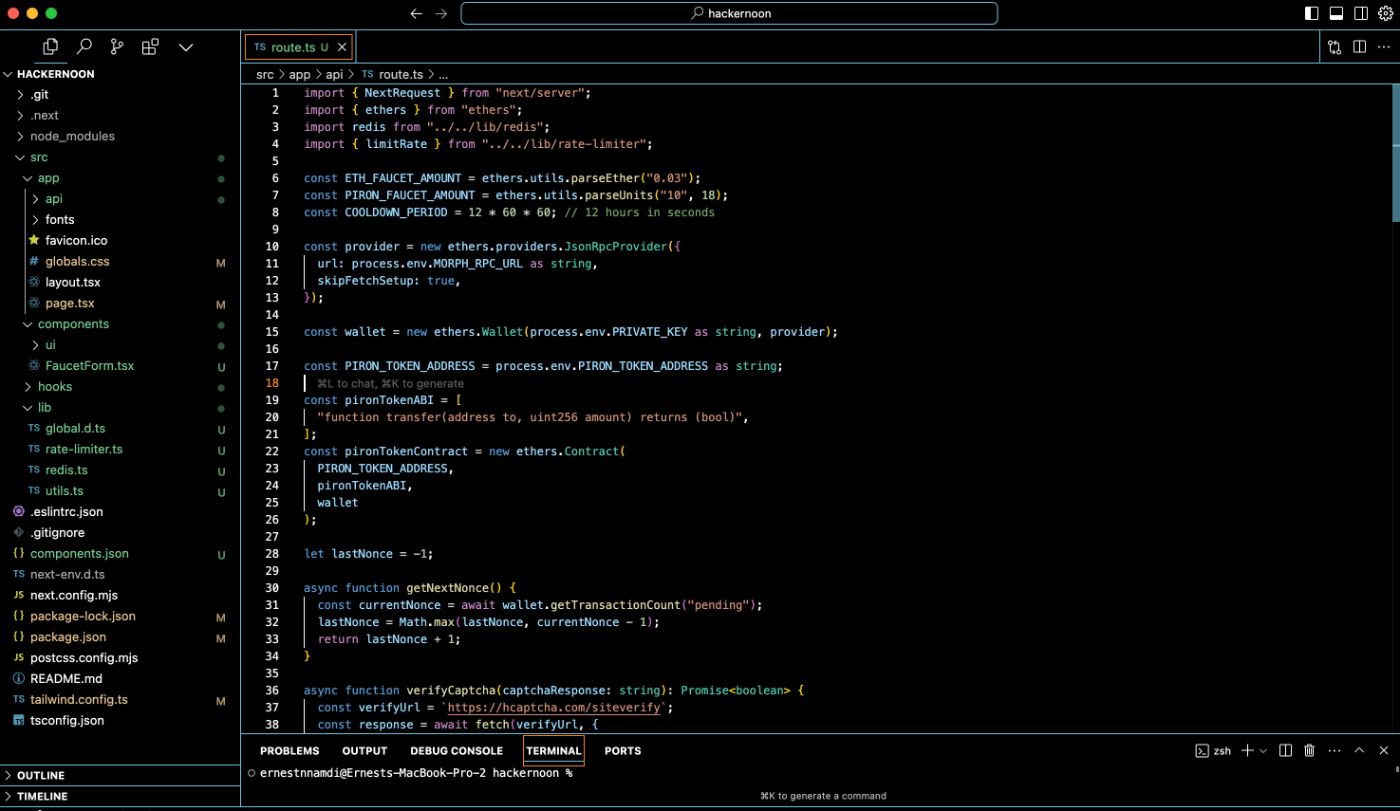Open the Search view icon
The height and width of the screenshot is (811, 1400).
85,46
